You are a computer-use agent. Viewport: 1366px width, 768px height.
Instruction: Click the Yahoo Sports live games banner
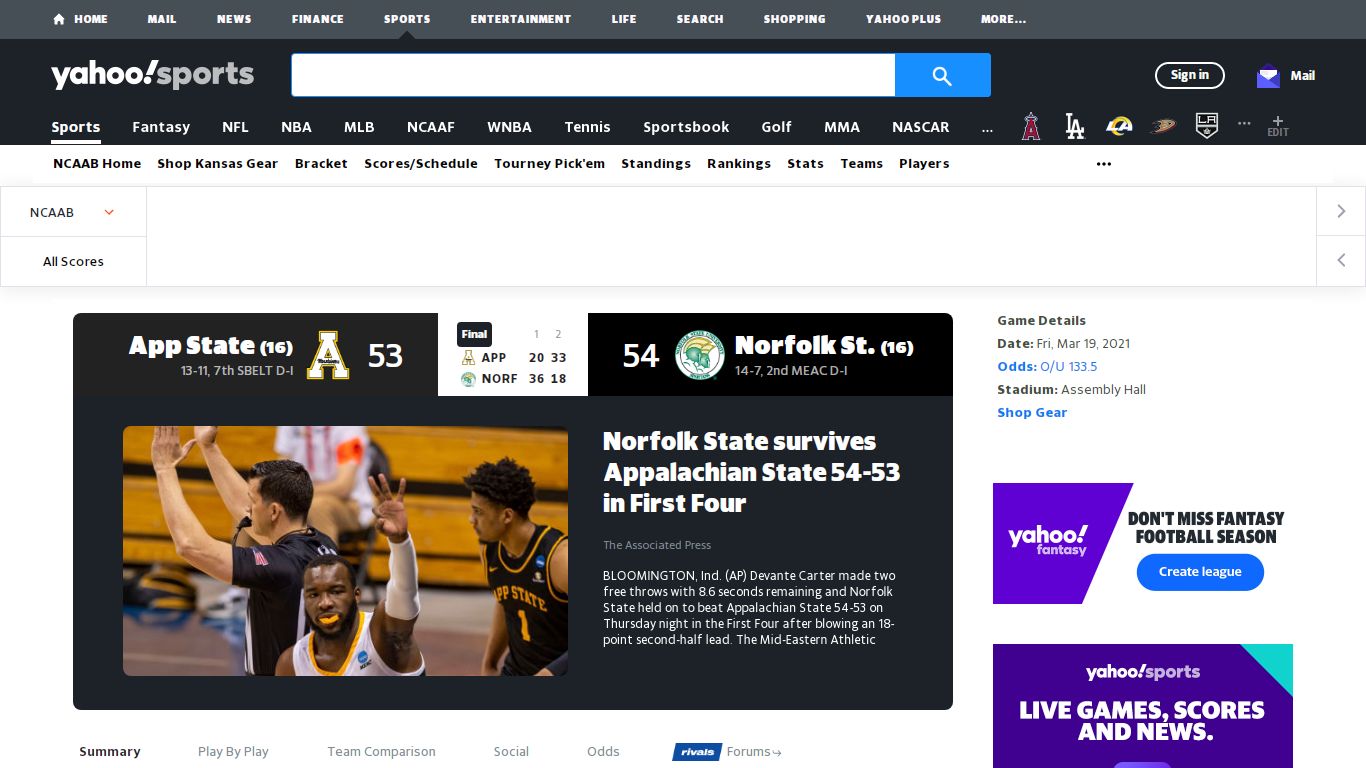1143,706
